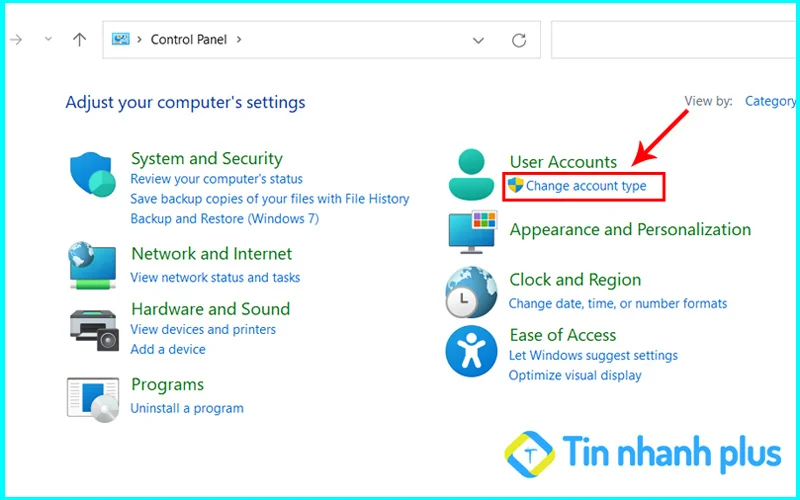Click the User Accounts person icon
The width and height of the screenshot is (800, 500).
click(x=471, y=174)
